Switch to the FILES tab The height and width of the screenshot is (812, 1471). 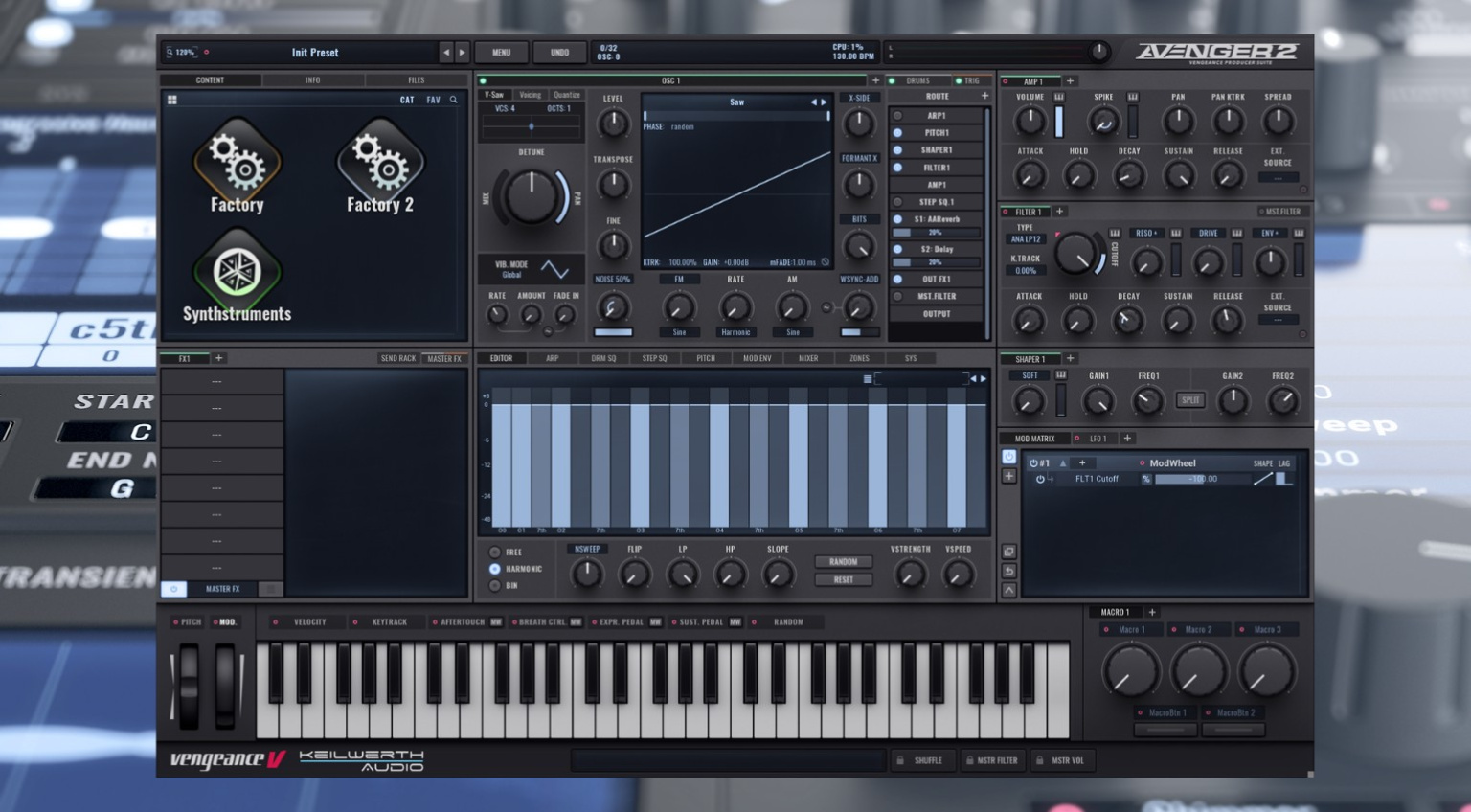click(416, 80)
